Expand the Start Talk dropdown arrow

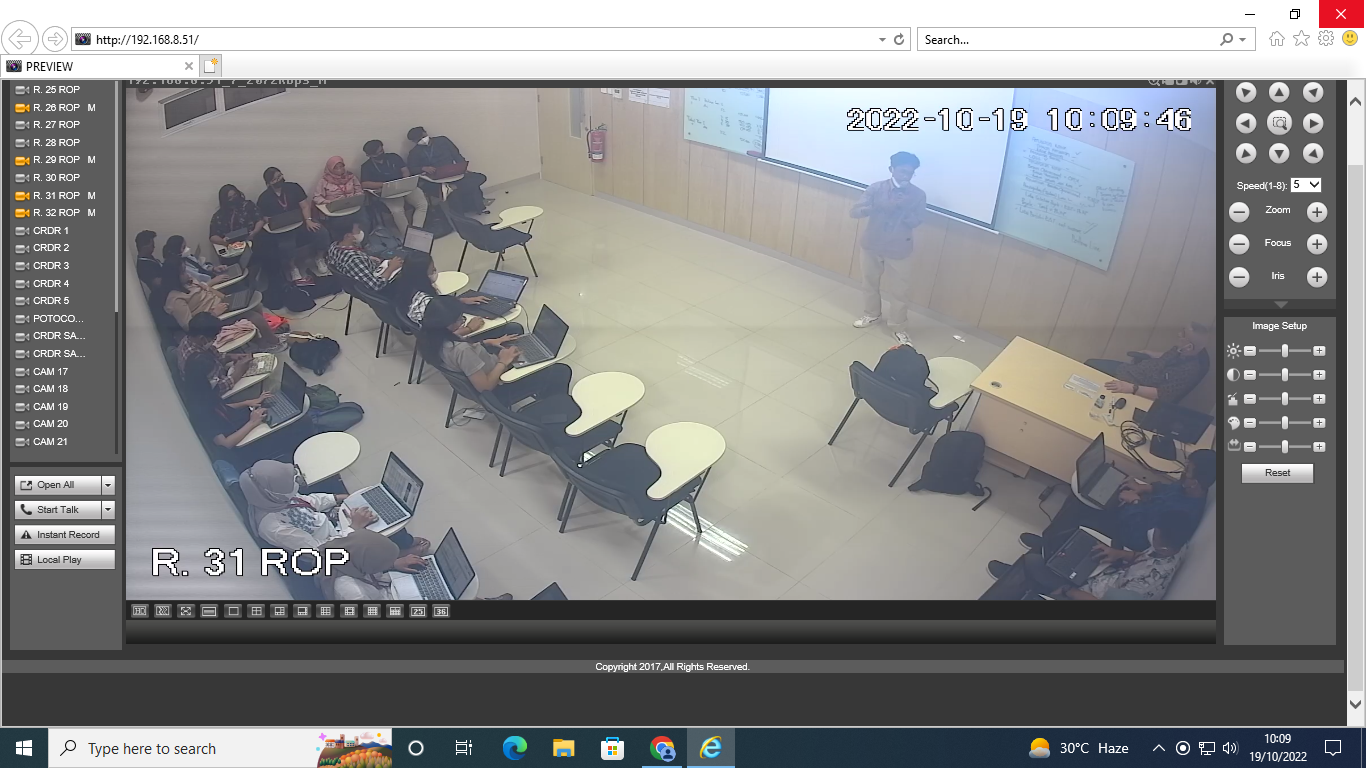pos(108,510)
